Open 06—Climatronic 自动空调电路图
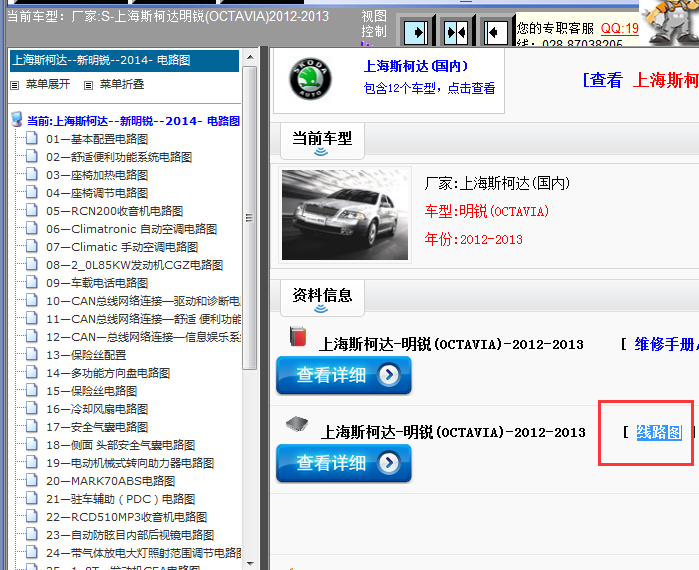Viewport: 699px width, 570px height. tap(132, 229)
